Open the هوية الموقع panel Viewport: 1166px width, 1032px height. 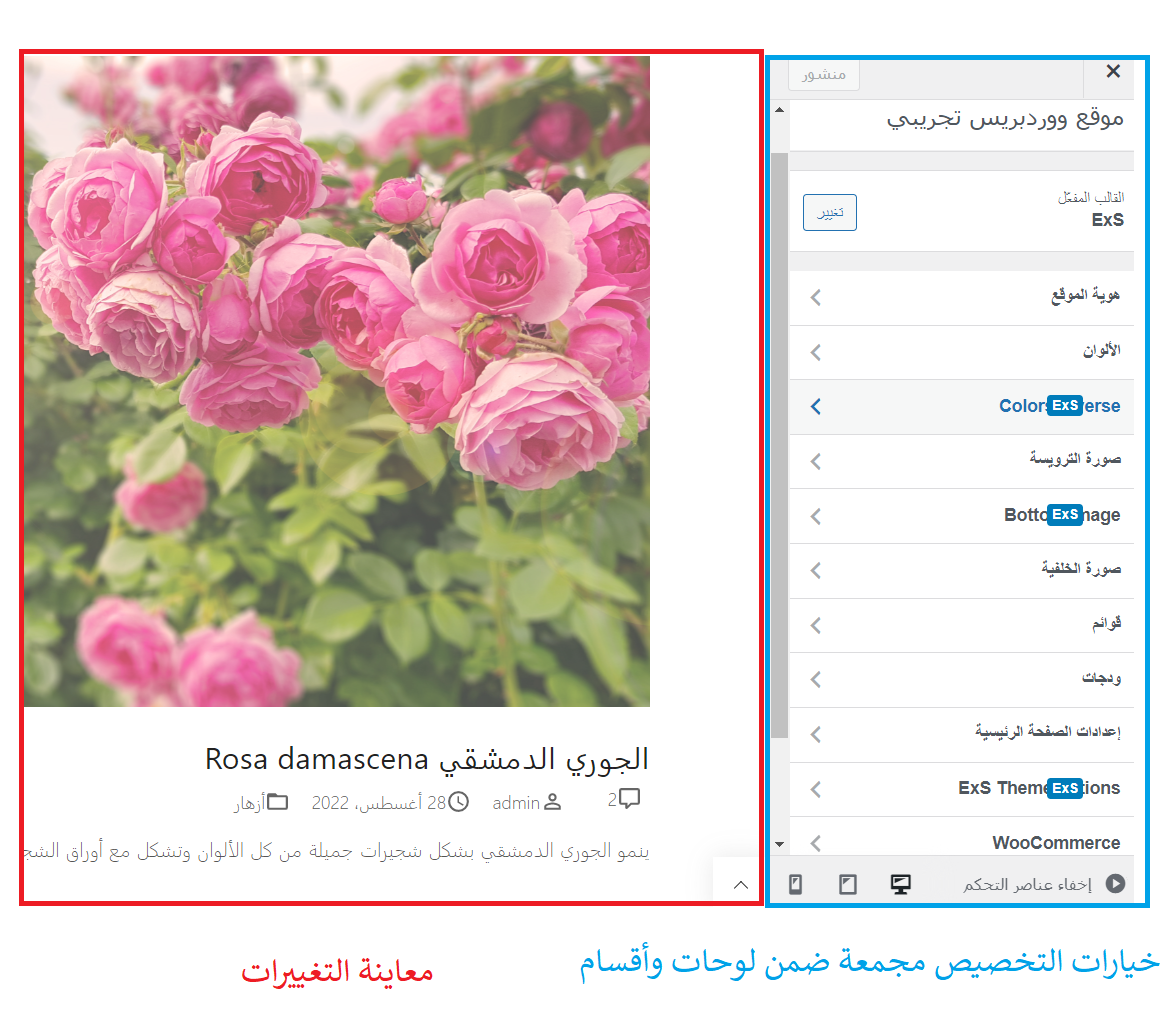(962, 297)
